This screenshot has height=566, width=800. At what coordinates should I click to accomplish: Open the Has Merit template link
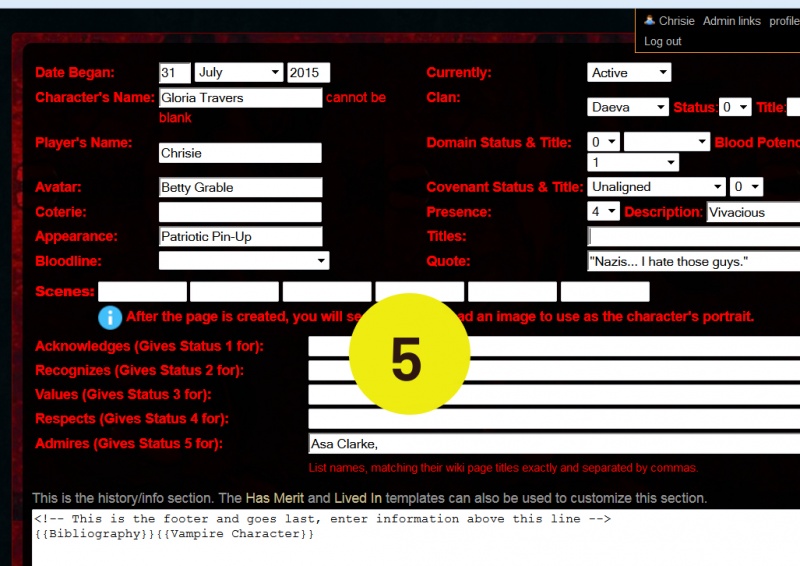click(274, 498)
